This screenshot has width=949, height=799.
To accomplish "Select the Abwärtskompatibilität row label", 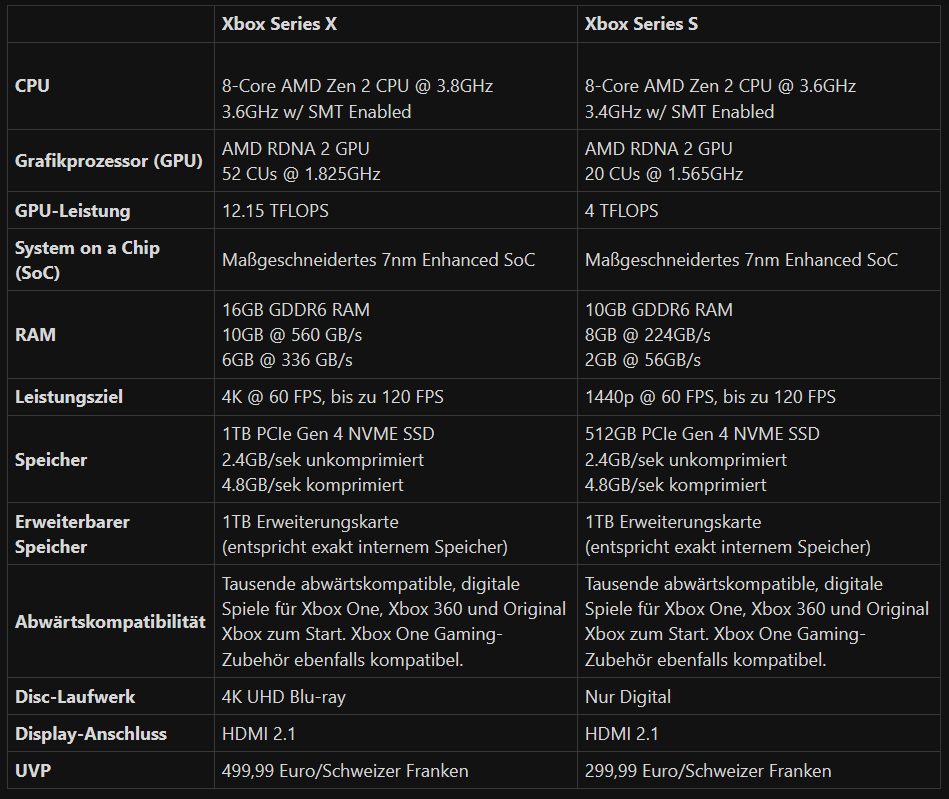I will (x=110, y=622).
